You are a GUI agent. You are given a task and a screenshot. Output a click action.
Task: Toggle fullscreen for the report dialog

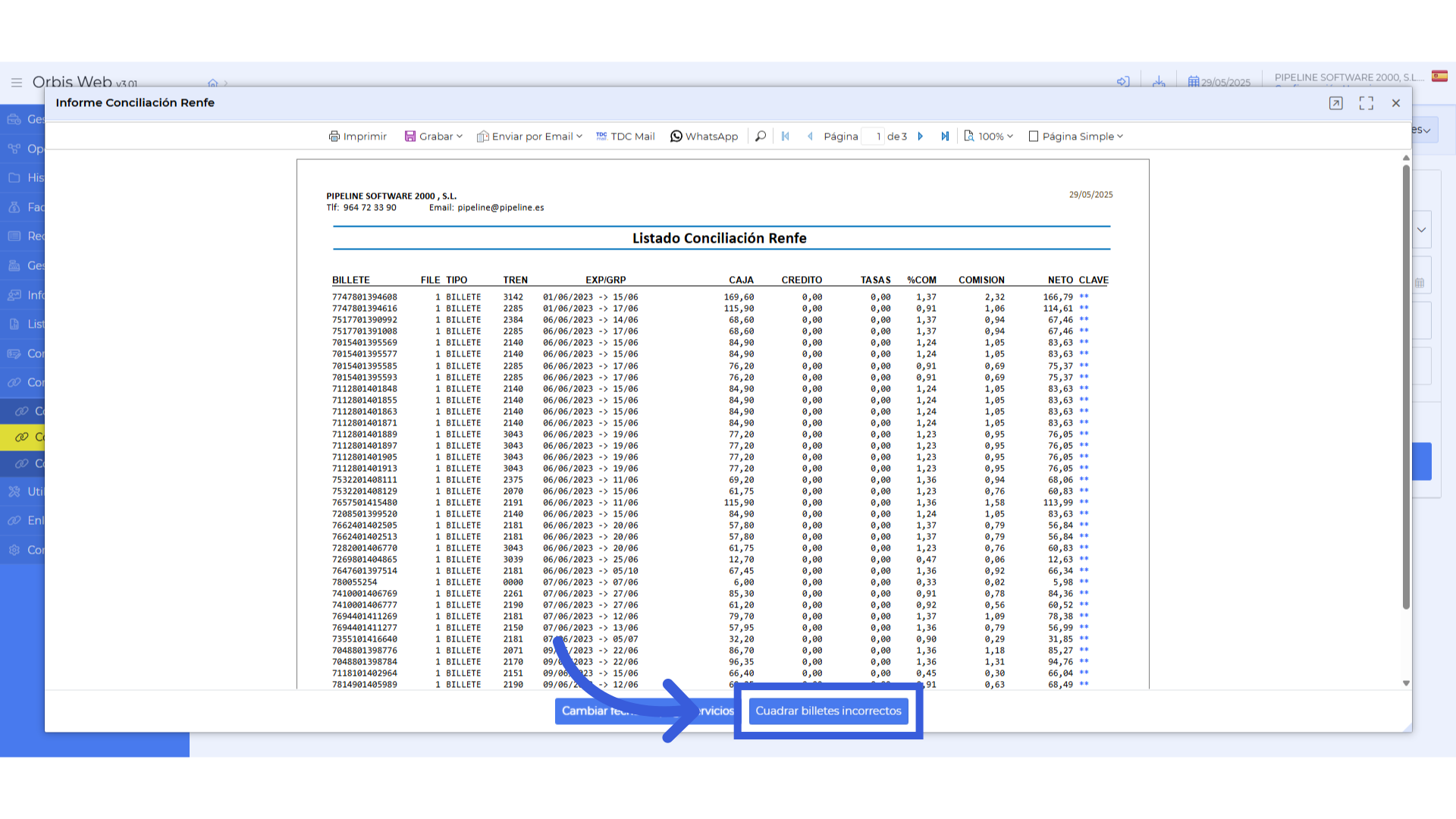pos(1367,103)
